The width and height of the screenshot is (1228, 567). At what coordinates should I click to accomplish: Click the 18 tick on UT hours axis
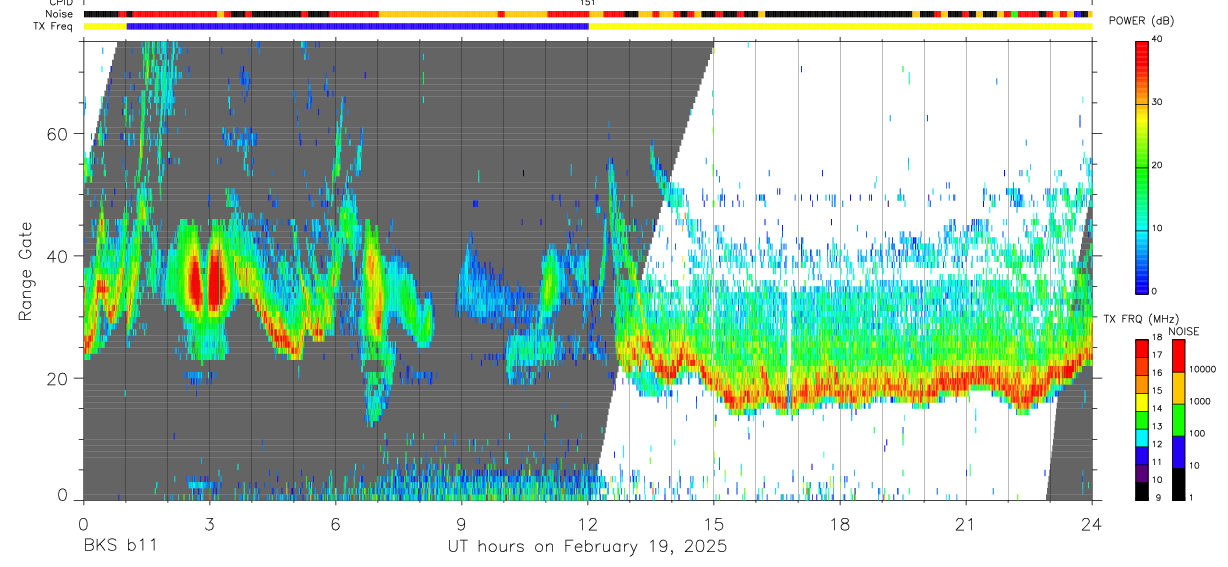point(840,525)
